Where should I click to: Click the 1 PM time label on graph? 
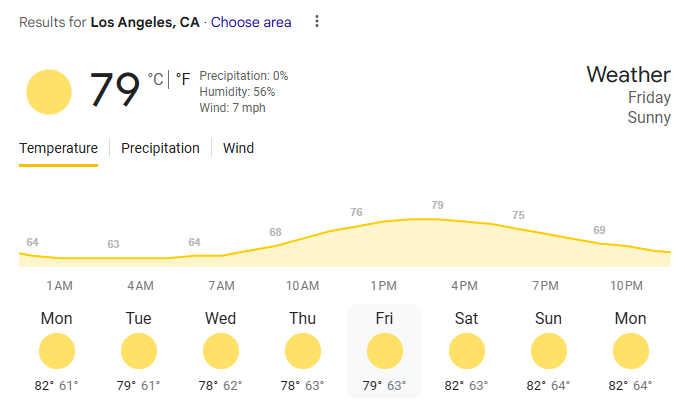[384, 286]
